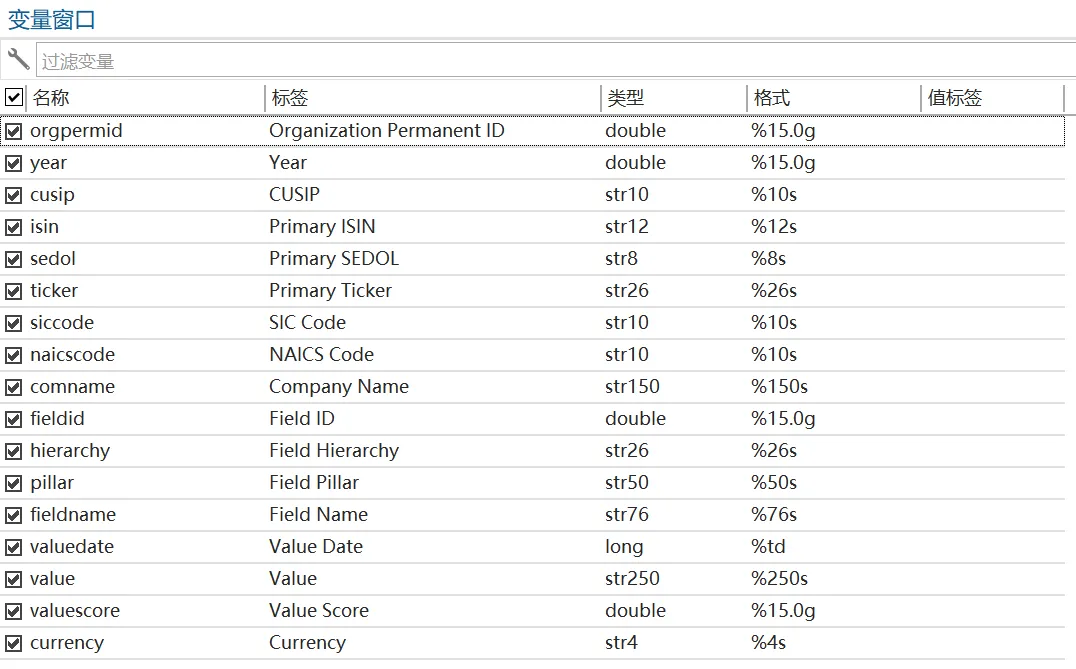The image size is (1076, 669).
Task: Select the fieldname variable row
Action: pos(73,515)
